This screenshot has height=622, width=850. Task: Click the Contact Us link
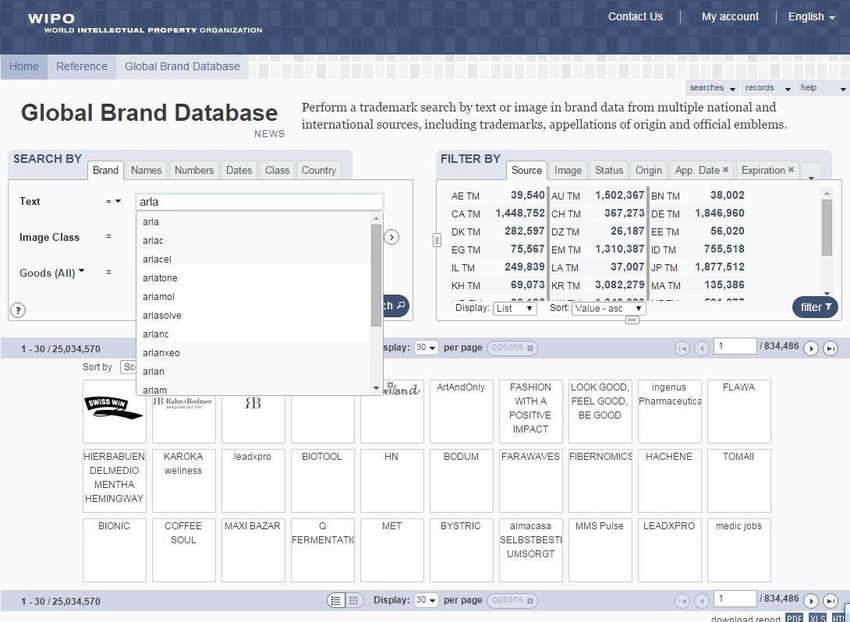click(635, 17)
